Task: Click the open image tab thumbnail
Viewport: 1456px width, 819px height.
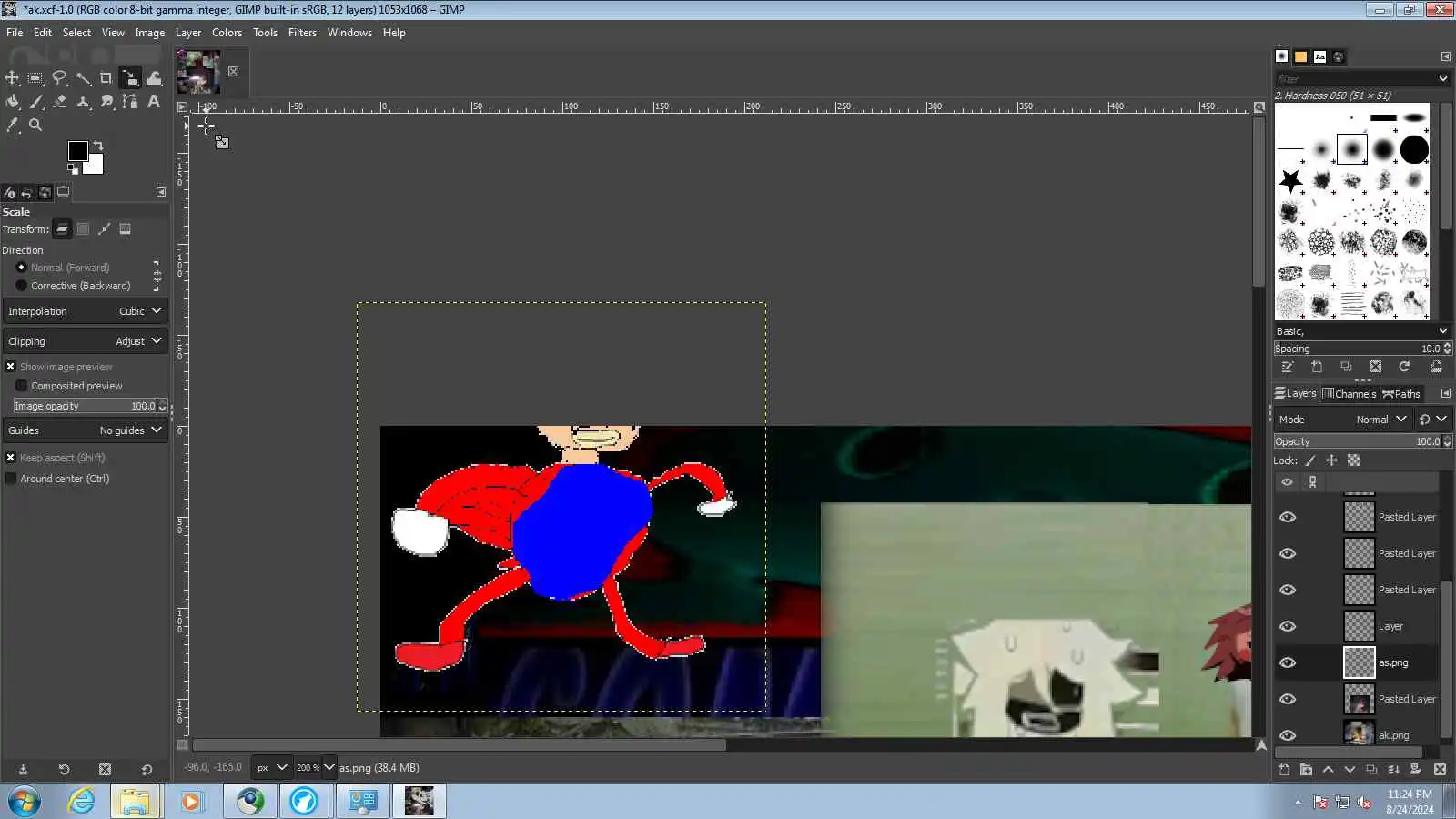Action: pyautogui.click(x=198, y=72)
